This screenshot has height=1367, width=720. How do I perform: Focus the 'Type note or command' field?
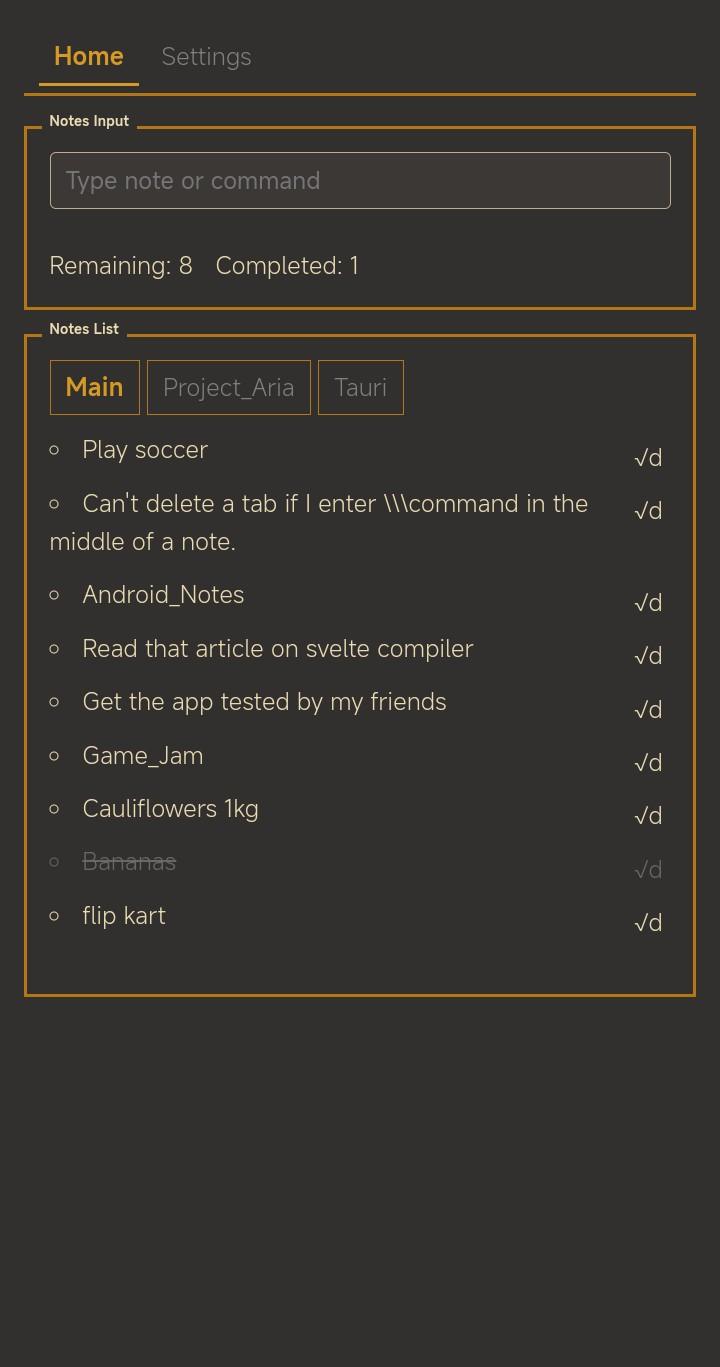point(360,181)
